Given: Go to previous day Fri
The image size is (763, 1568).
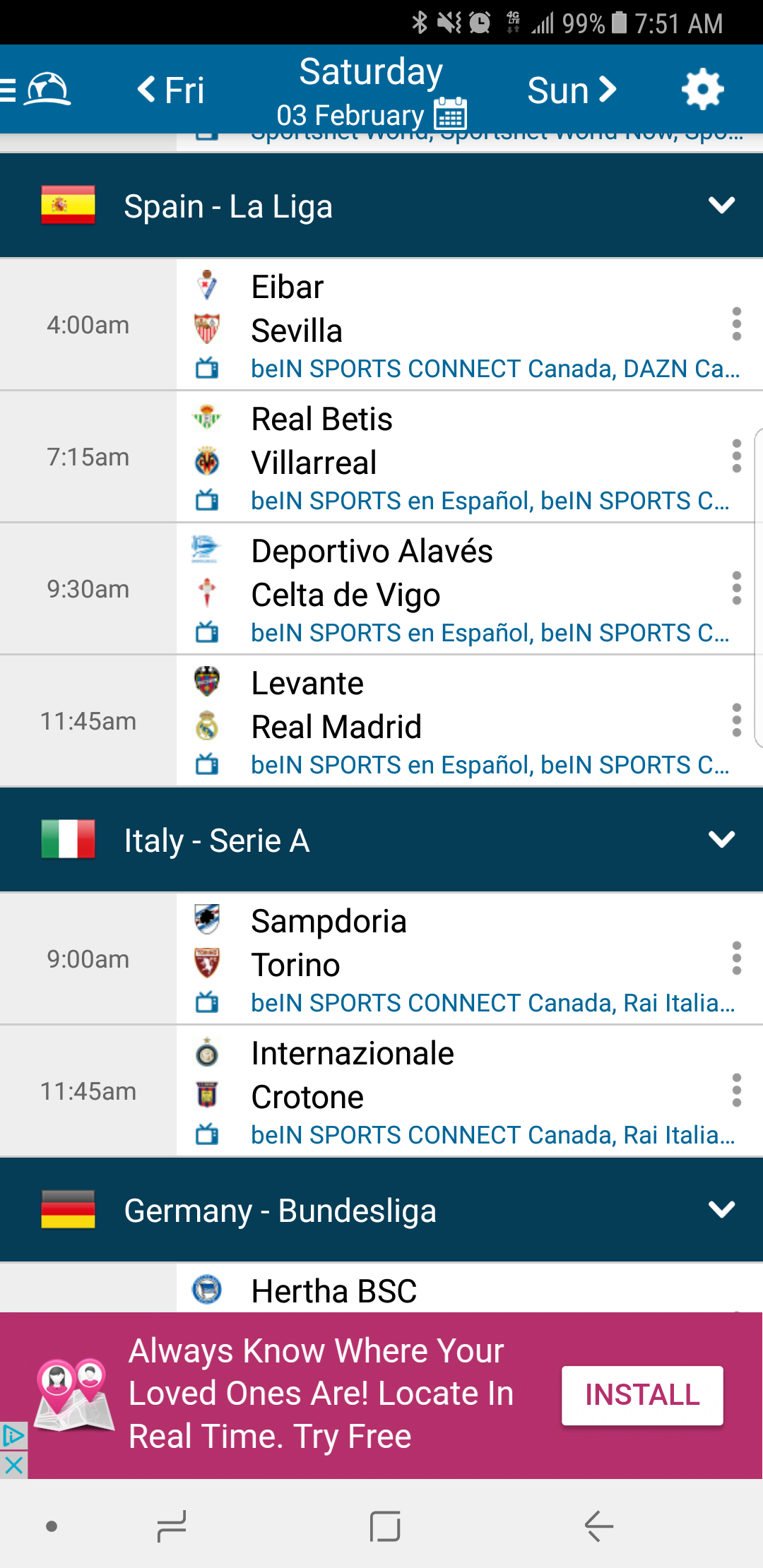Looking at the screenshot, I should click(x=171, y=90).
